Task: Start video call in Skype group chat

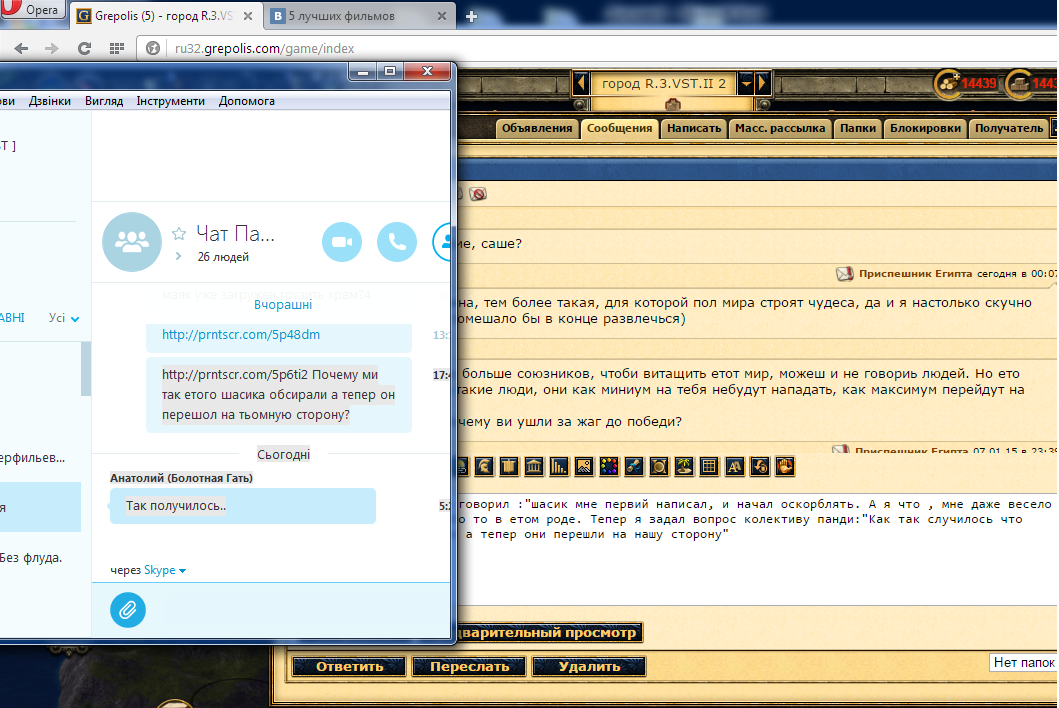Action: pyautogui.click(x=342, y=242)
